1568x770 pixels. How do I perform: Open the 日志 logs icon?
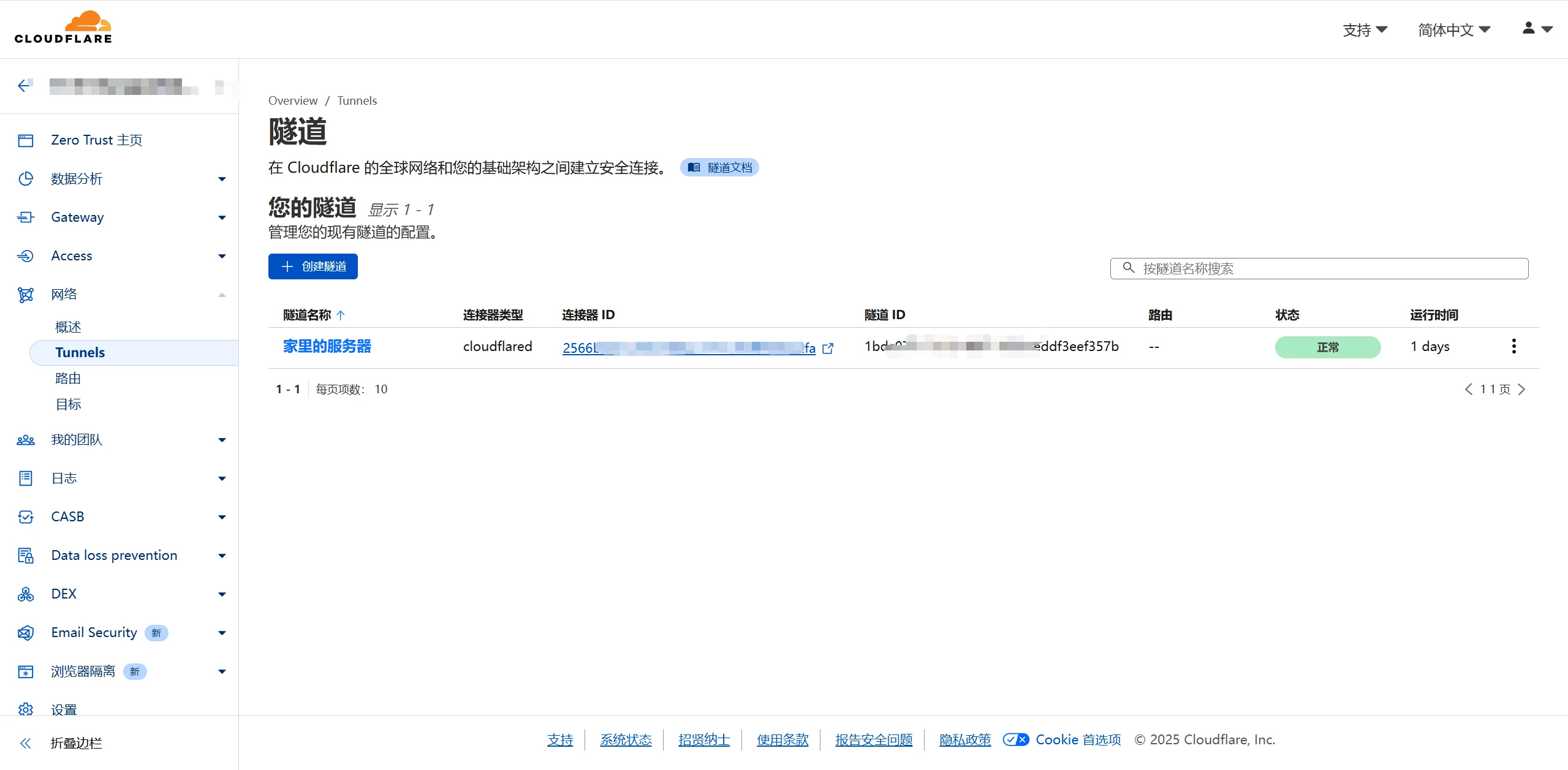pos(25,478)
